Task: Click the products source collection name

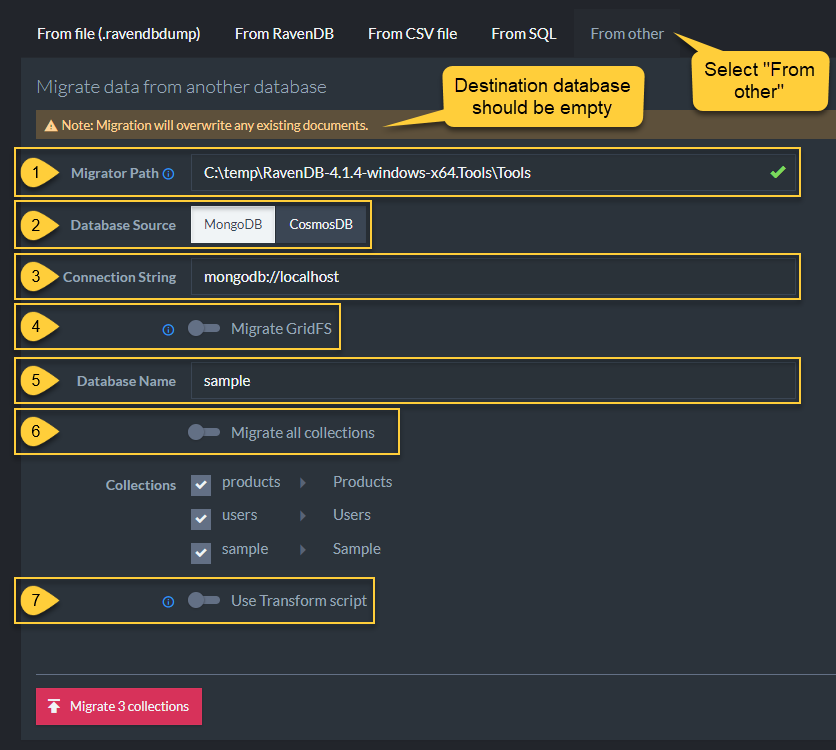Action: (x=251, y=482)
